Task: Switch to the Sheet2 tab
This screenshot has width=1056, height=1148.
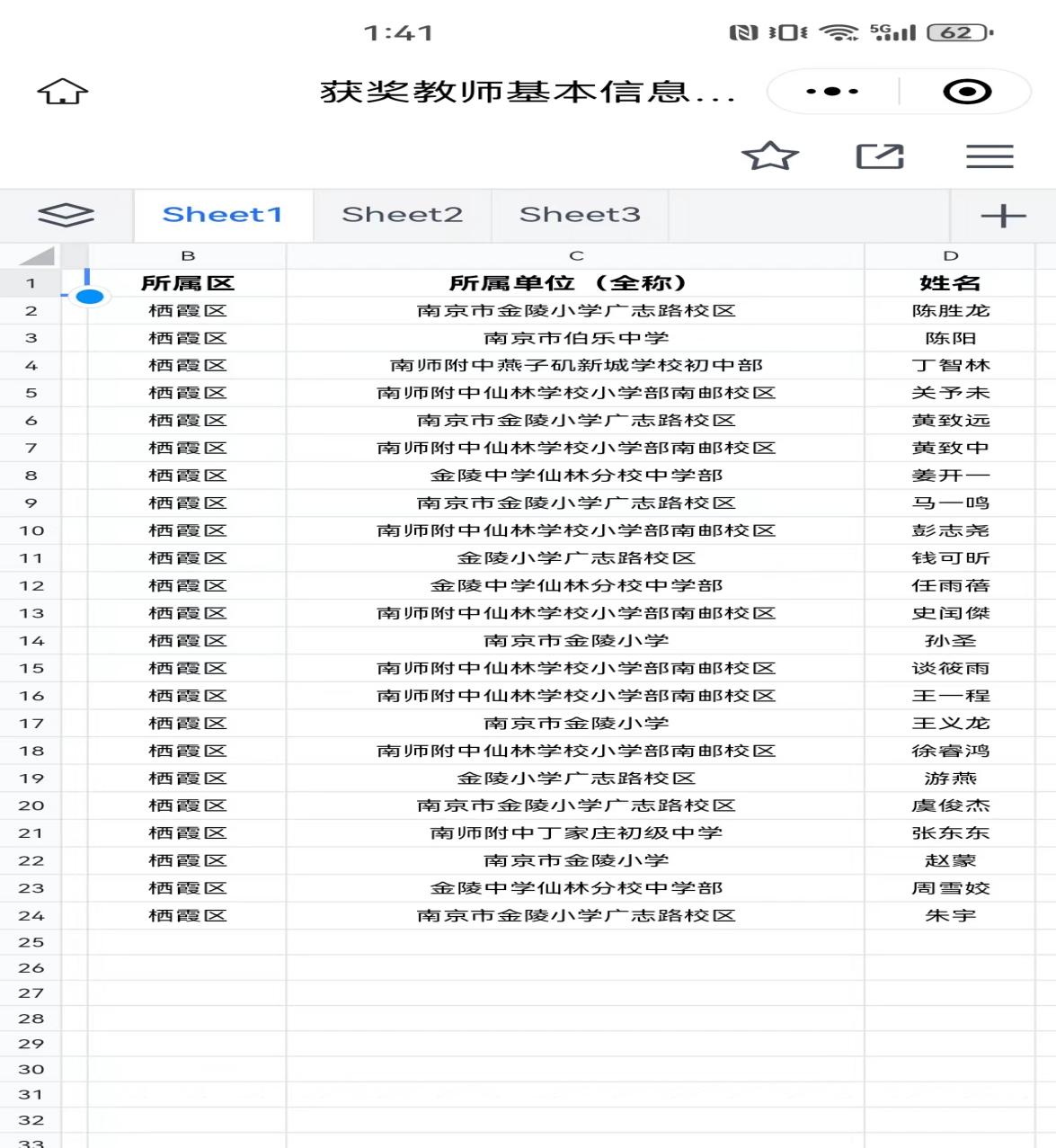Action: pyautogui.click(x=402, y=215)
